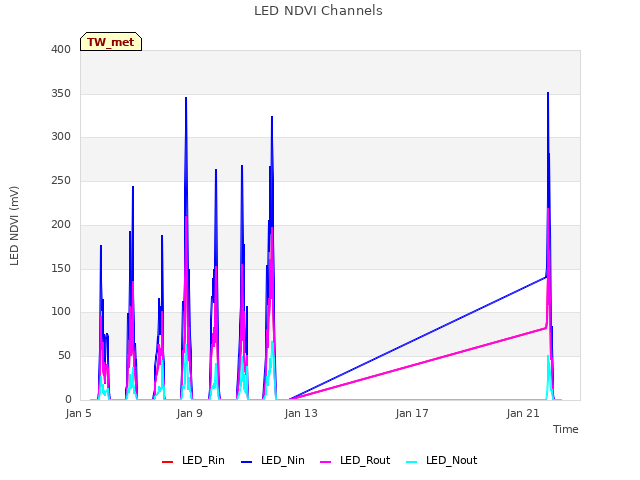Click the Jan 9 x-axis label
This screenshot has width=640, height=480.
pos(189,413)
